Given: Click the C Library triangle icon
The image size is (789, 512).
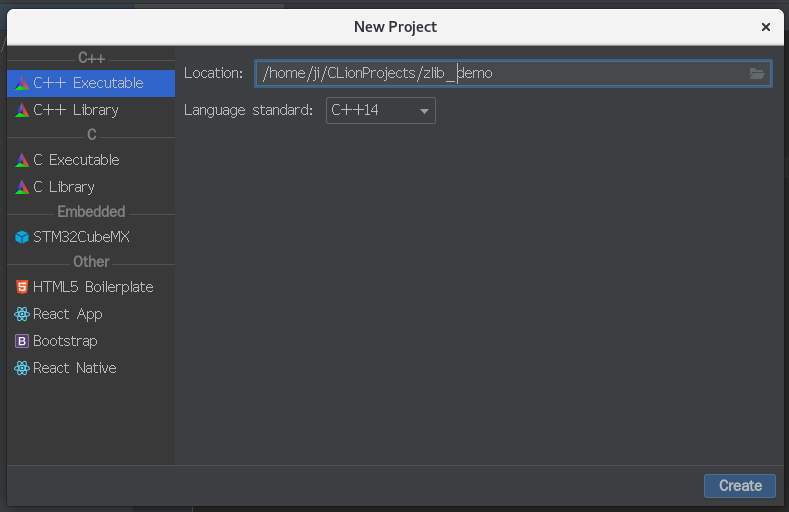Looking at the screenshot, I should pos(22,187).
